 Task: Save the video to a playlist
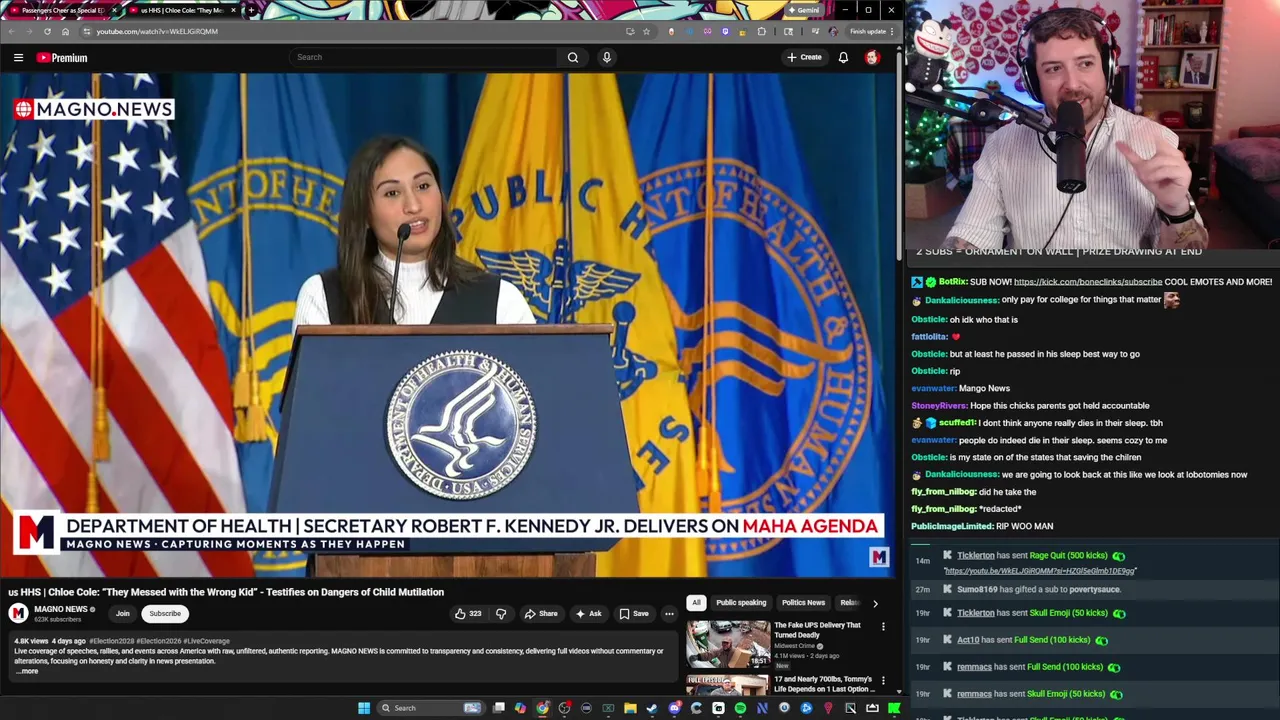point(634,613)
